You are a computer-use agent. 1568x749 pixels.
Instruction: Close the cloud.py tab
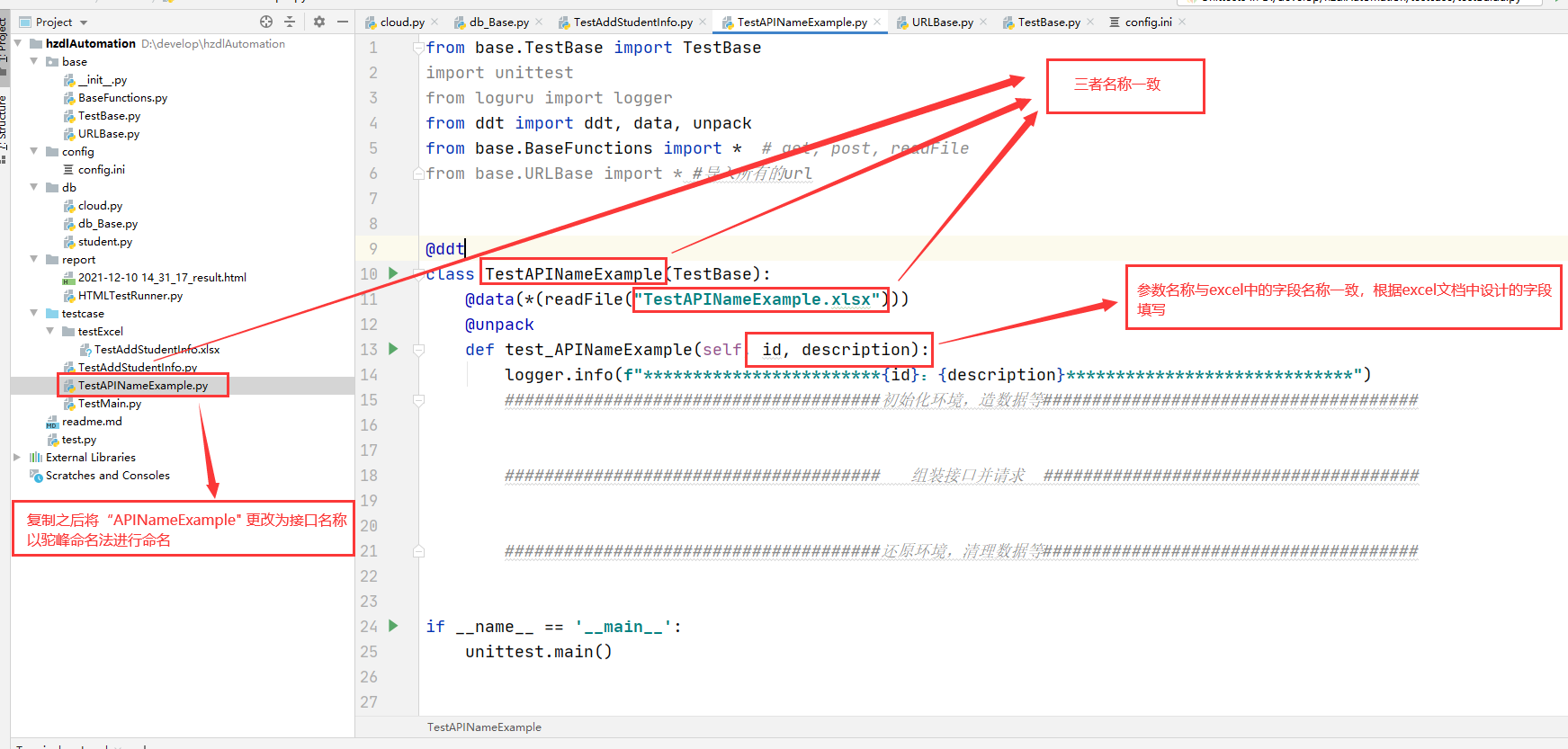(x=435, y=22)
